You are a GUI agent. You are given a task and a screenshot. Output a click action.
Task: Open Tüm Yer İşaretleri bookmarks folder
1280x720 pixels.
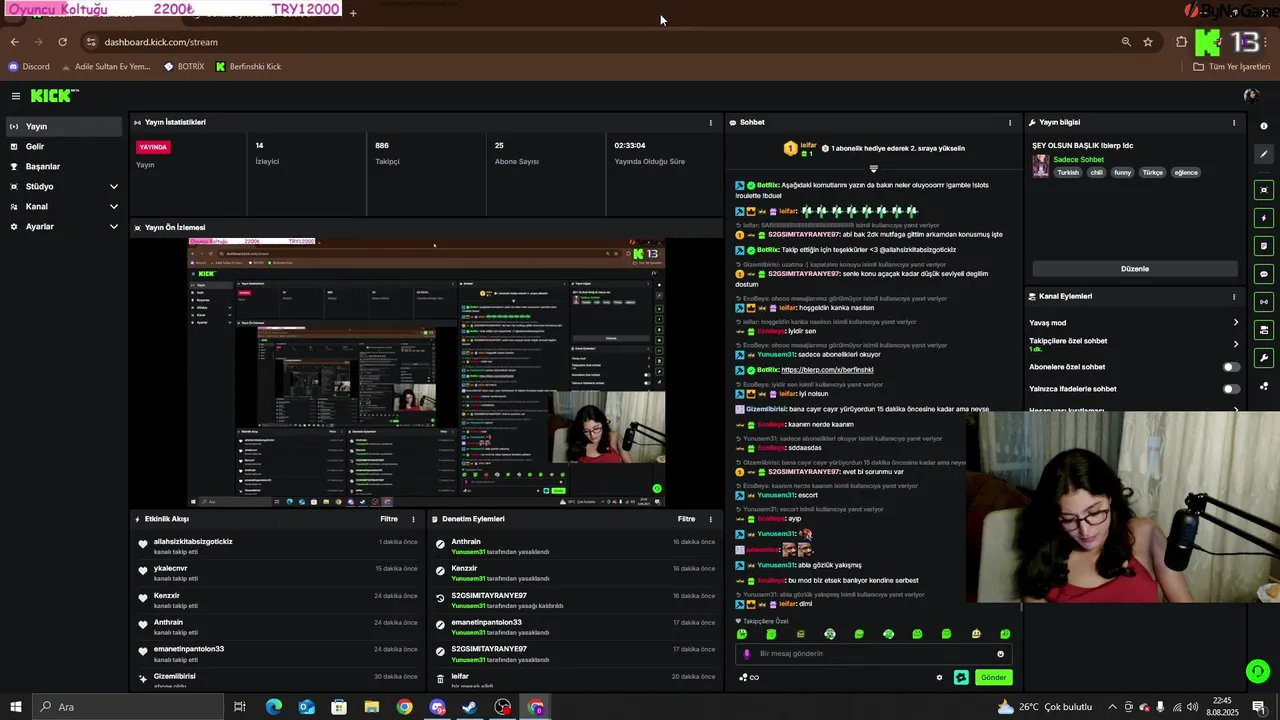tap(1232, 67)
